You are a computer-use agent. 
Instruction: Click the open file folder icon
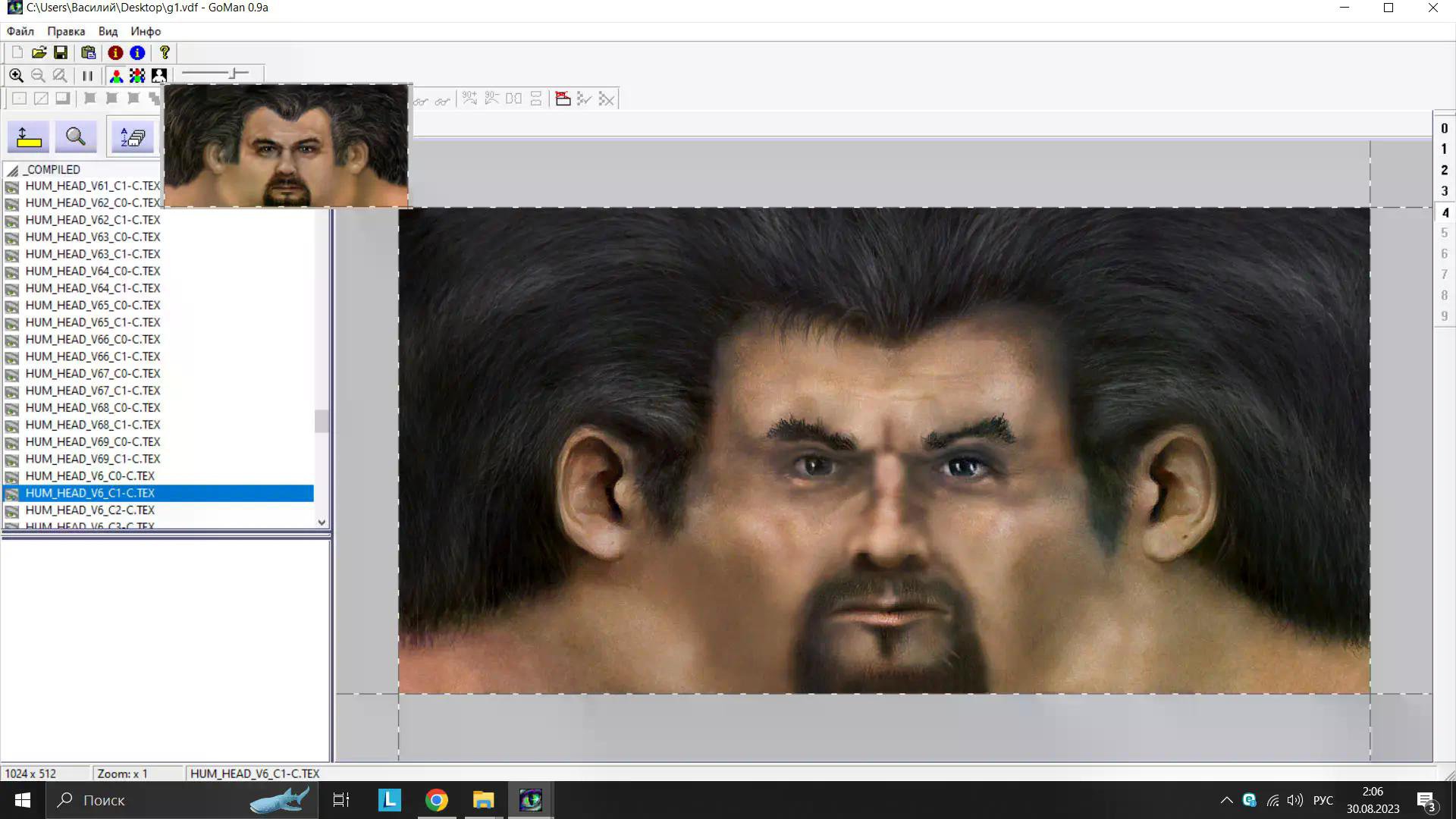tap(39, 52)
